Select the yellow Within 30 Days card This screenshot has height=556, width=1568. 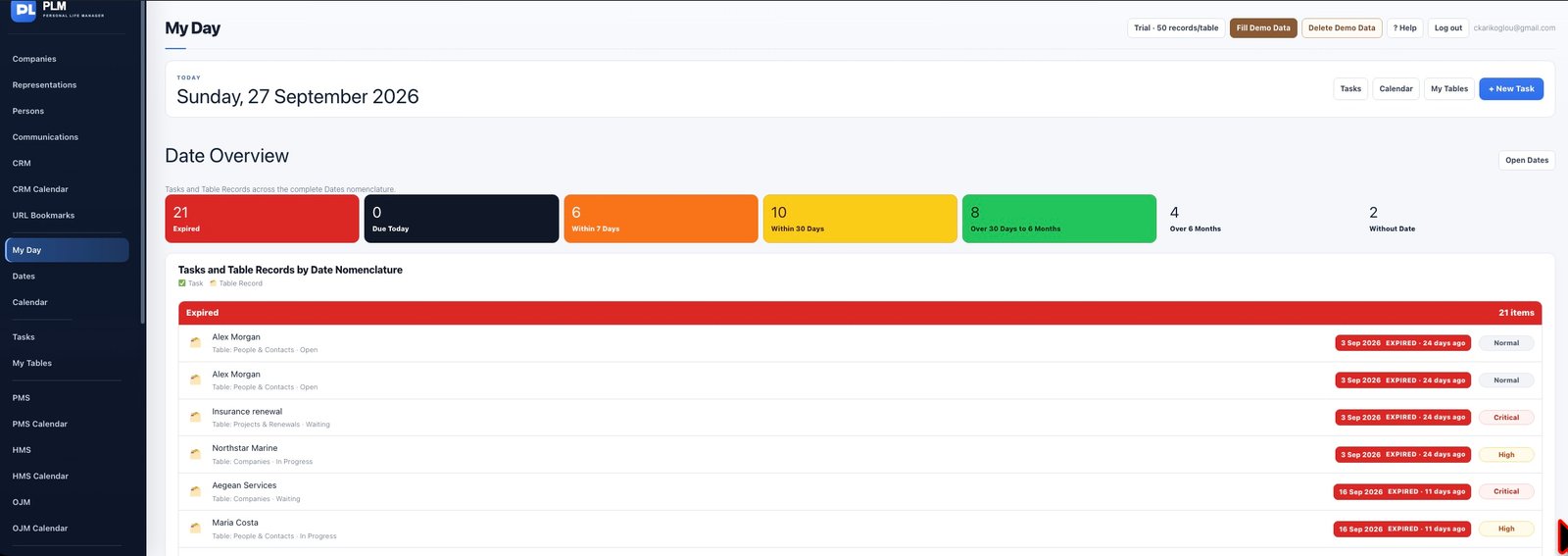[x=860, y=219]
